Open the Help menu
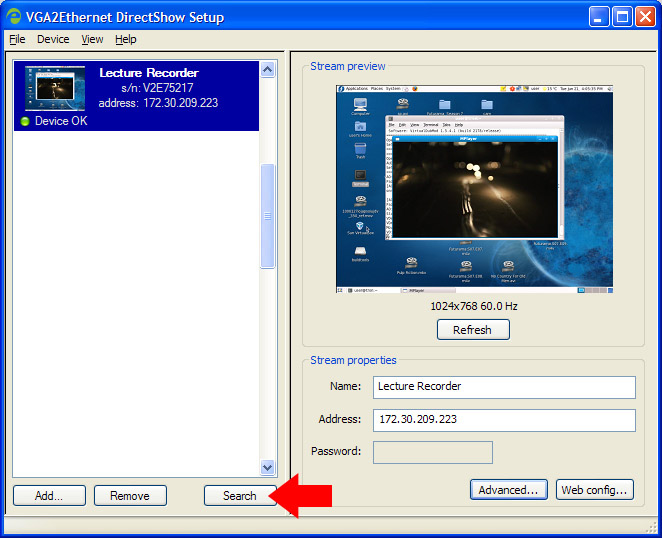The height and width of the screenshot is (538, 662). [x=125, y=39]
